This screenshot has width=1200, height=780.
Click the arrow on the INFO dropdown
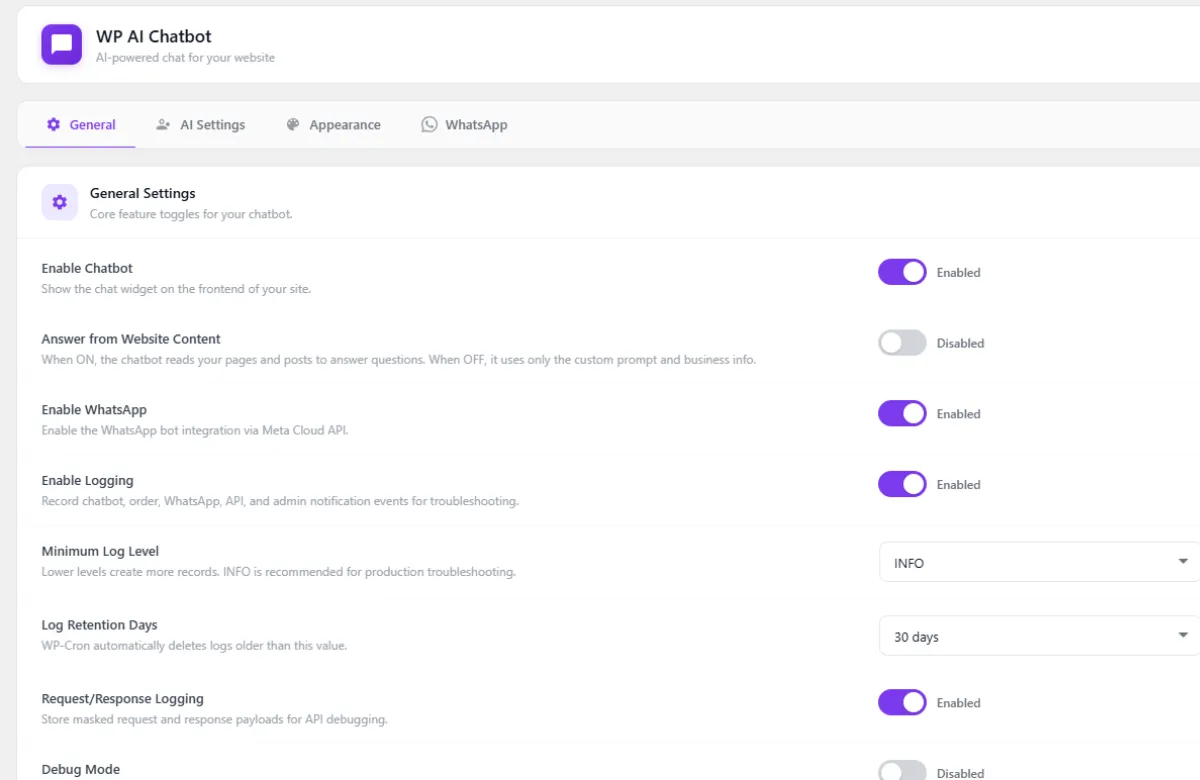1183,562
